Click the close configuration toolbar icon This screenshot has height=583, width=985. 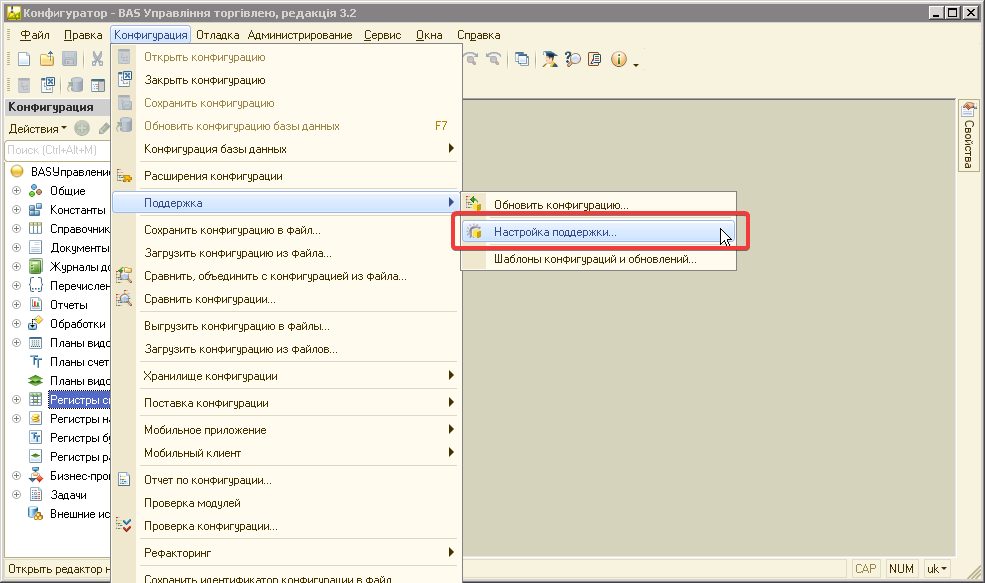(x=47, y=85)
